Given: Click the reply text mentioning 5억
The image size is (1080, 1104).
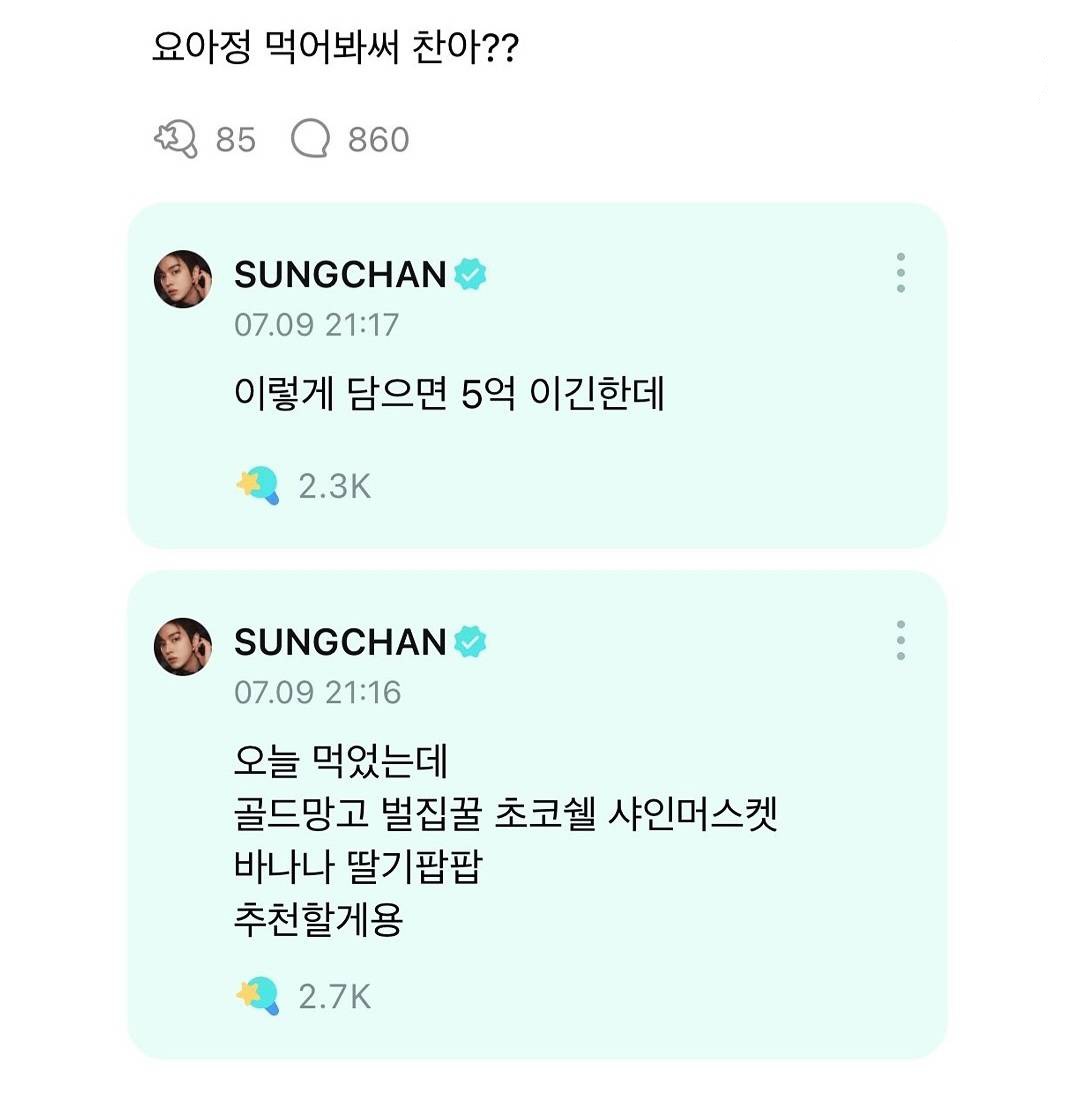Looking at the screenshot, I should (x=449, y=396).
